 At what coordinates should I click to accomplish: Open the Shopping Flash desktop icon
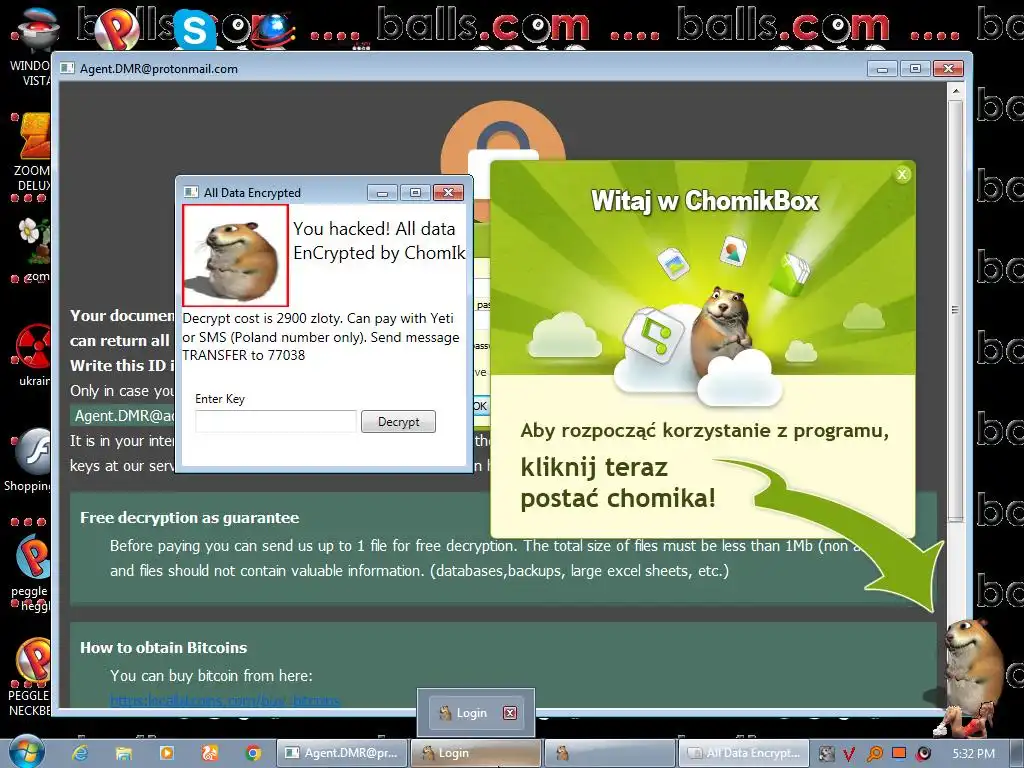(x=31, y=460)
